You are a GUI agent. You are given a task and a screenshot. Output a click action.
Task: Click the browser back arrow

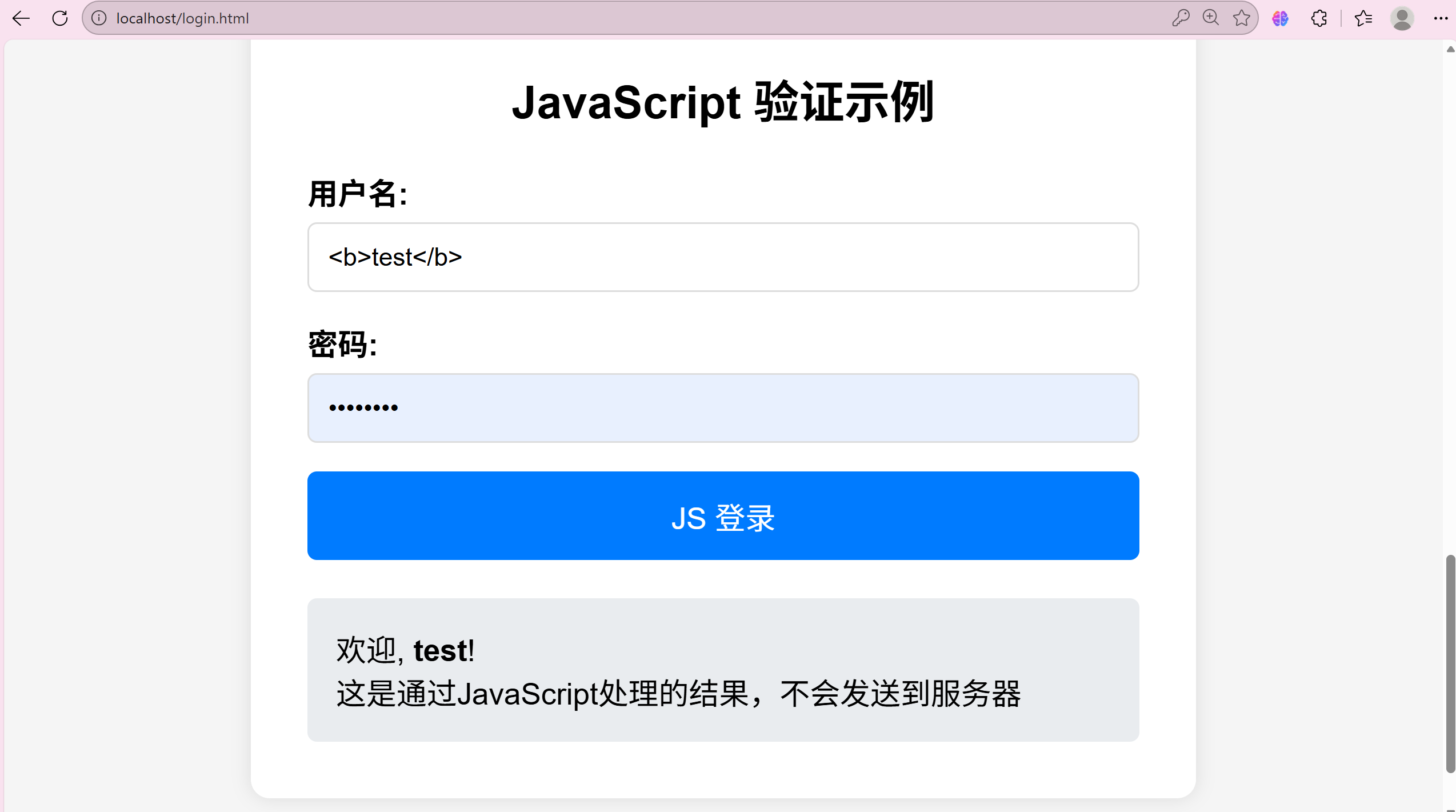[21, 18]
